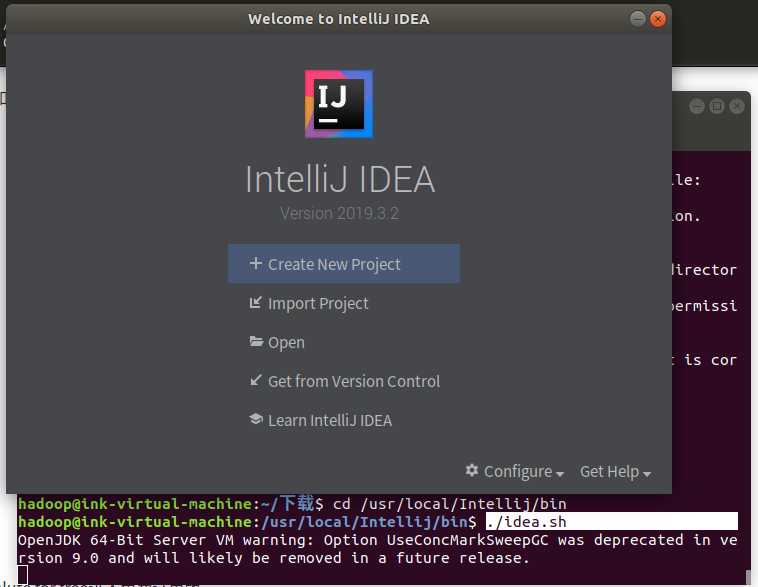Close the terminal window behind
This screenshot has height=587, width=758.
pos(737,106)
